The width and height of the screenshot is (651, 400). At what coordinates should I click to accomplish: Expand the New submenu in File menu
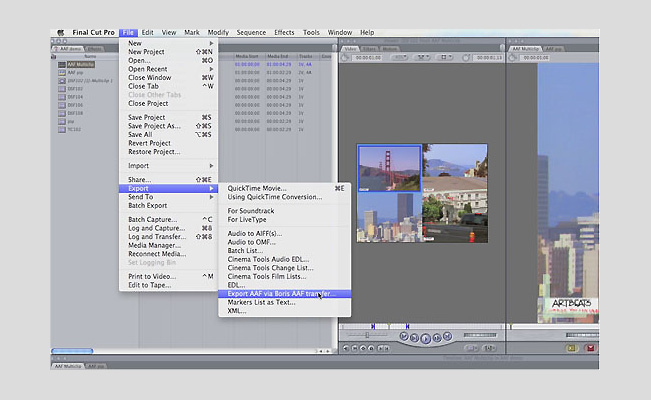(x=169, y=43)
